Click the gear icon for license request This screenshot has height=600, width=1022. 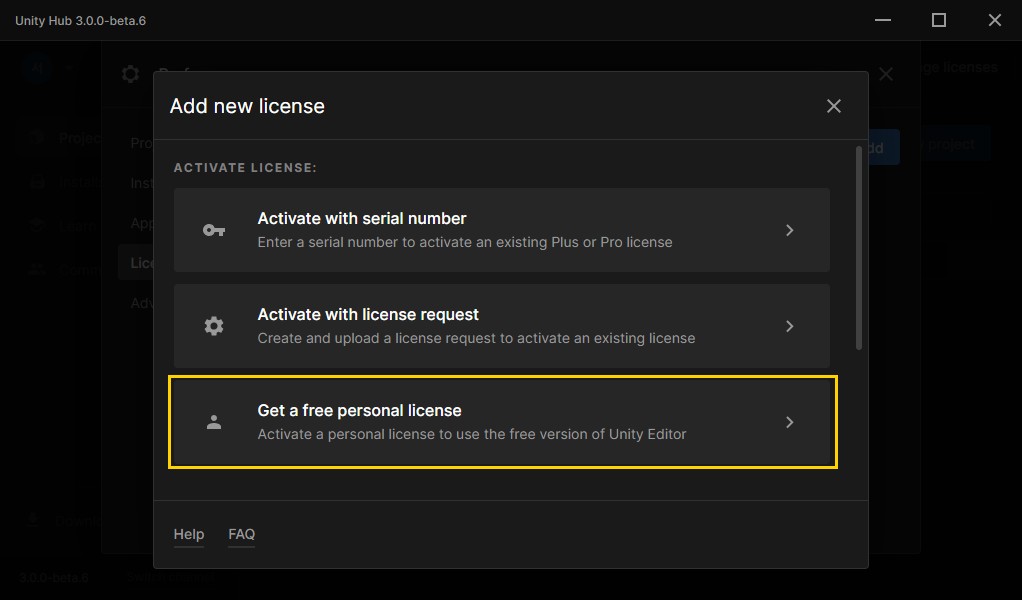coord(214,326)
